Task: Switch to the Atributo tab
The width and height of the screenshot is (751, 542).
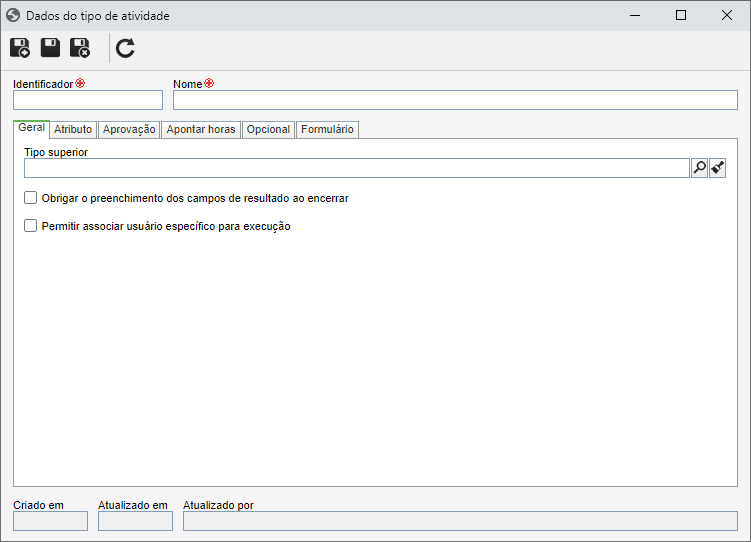Action: [73, 129]
